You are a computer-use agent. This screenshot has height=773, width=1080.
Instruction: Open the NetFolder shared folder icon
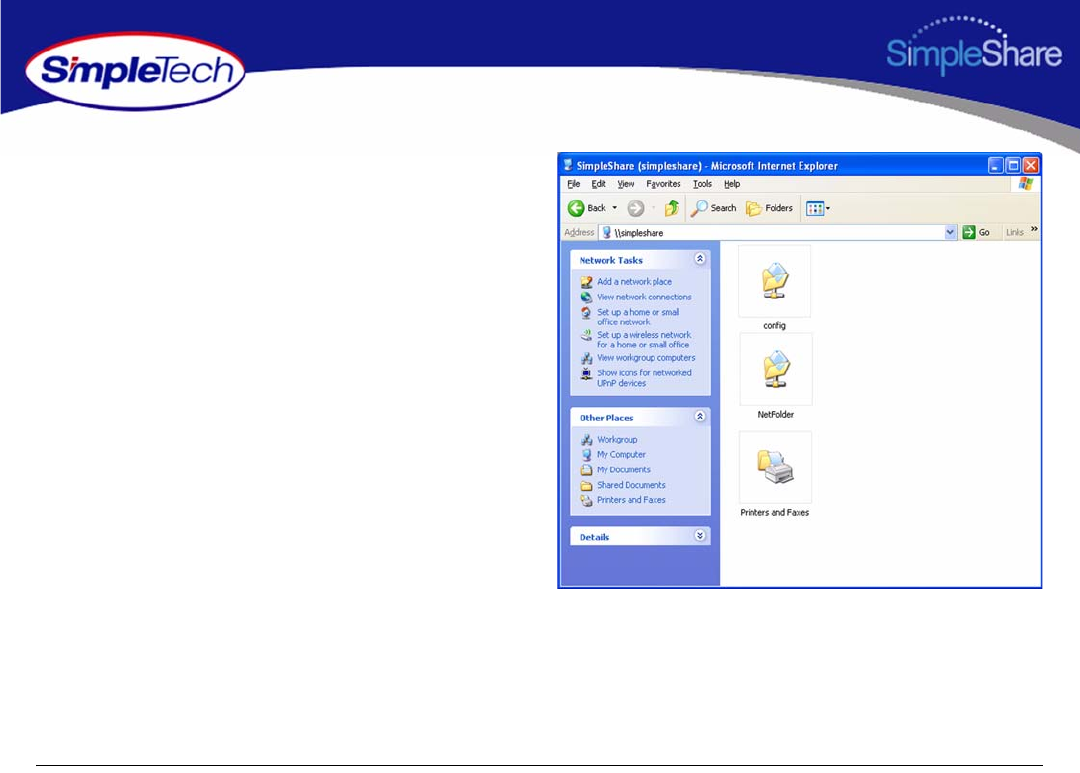coord(775,370)
